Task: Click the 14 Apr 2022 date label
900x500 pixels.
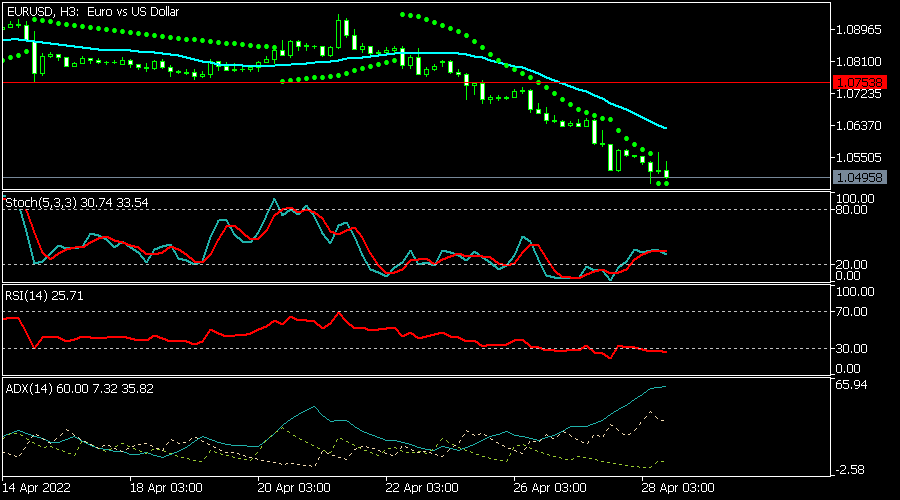Action: 36,488
